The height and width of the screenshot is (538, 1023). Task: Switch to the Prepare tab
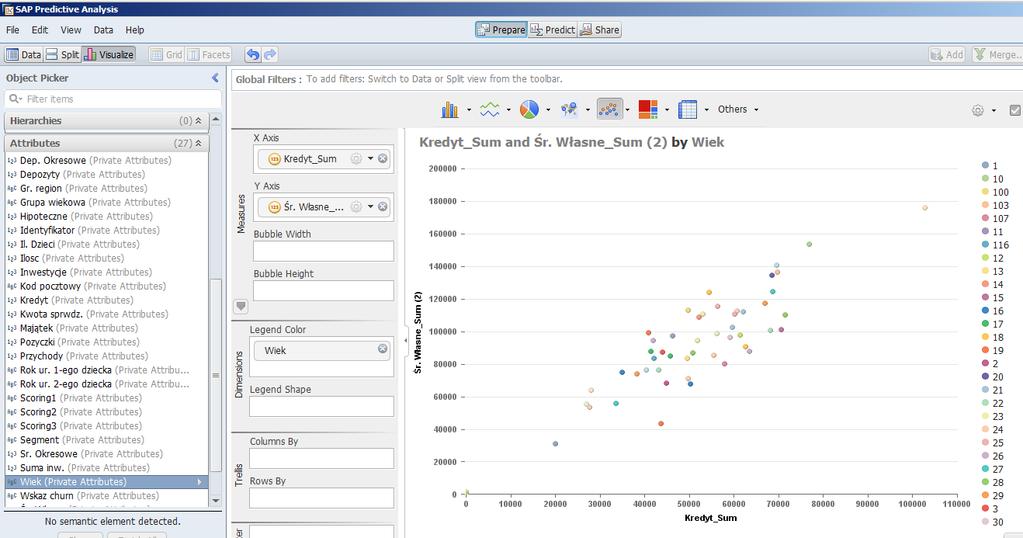pyautogui.click(x=501, y=30)
